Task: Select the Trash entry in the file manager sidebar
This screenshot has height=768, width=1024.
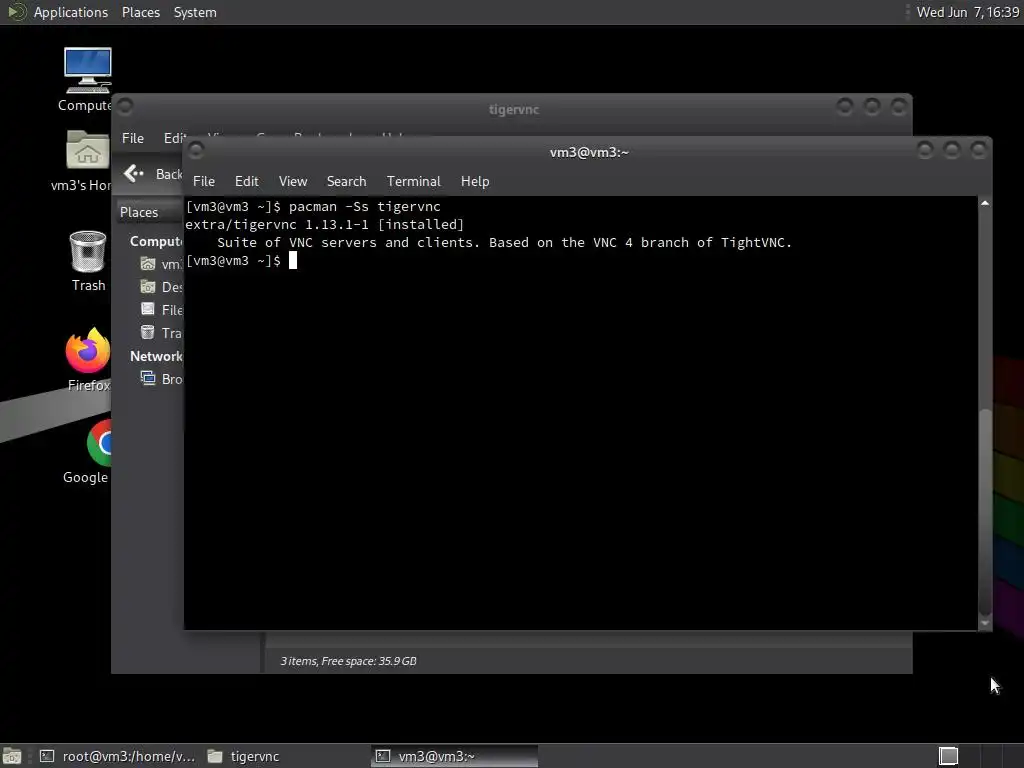Action: [x=161, y=333]
